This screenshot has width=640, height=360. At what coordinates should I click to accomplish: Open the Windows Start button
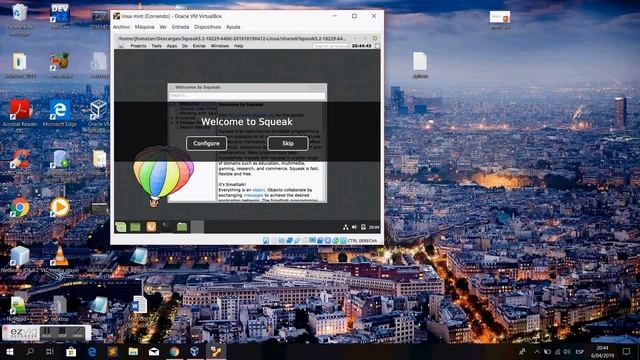10,351
